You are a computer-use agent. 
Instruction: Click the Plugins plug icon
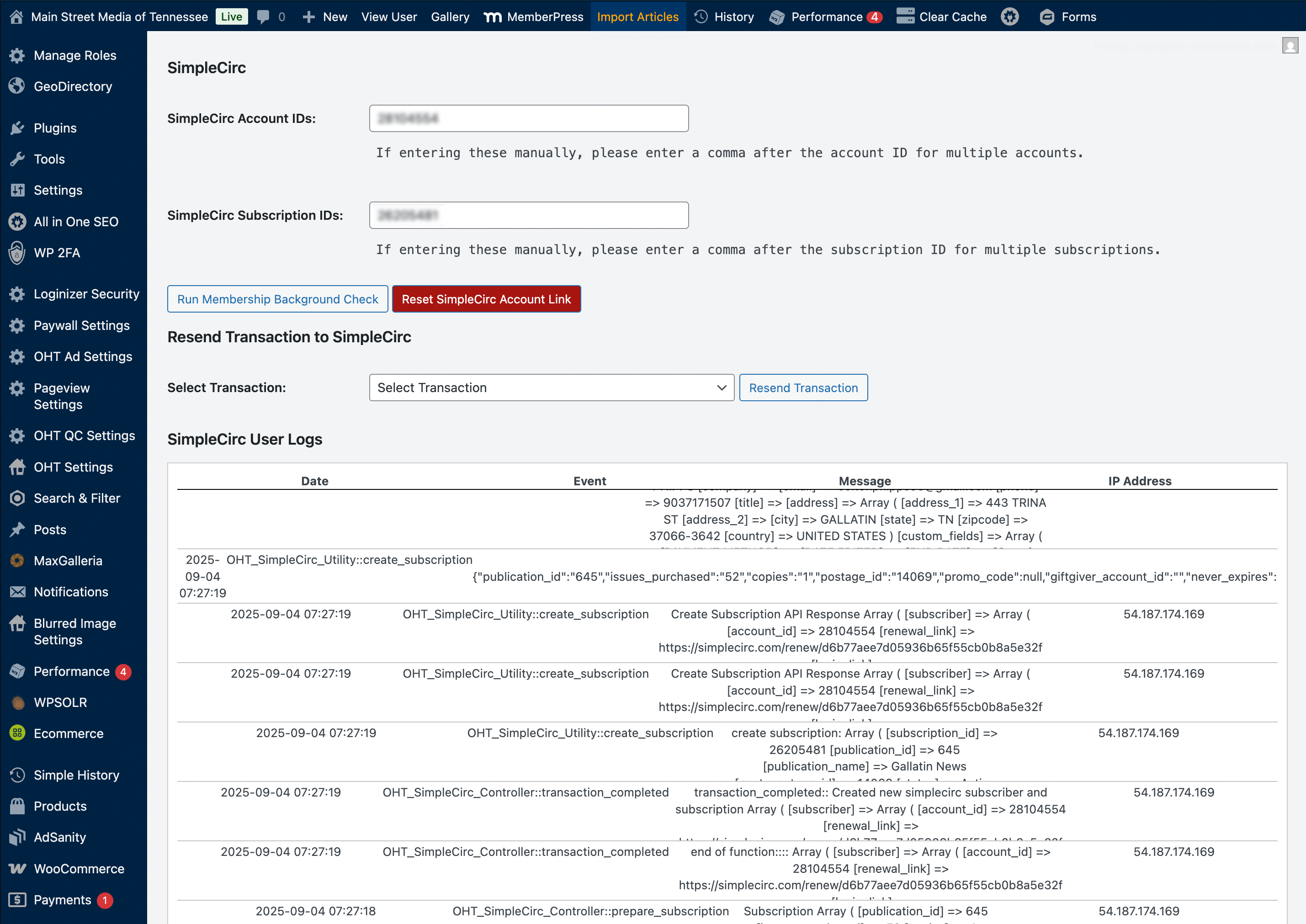coord(17,127)
